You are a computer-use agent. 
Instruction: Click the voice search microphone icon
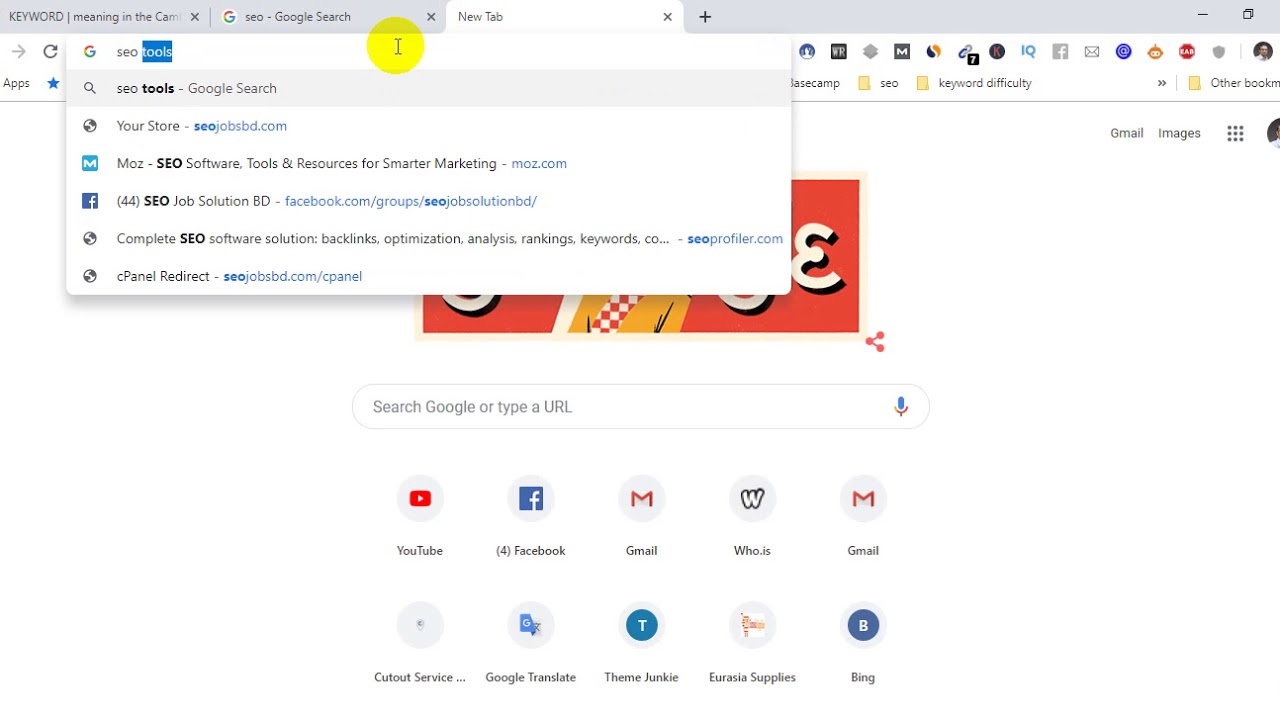901,406
